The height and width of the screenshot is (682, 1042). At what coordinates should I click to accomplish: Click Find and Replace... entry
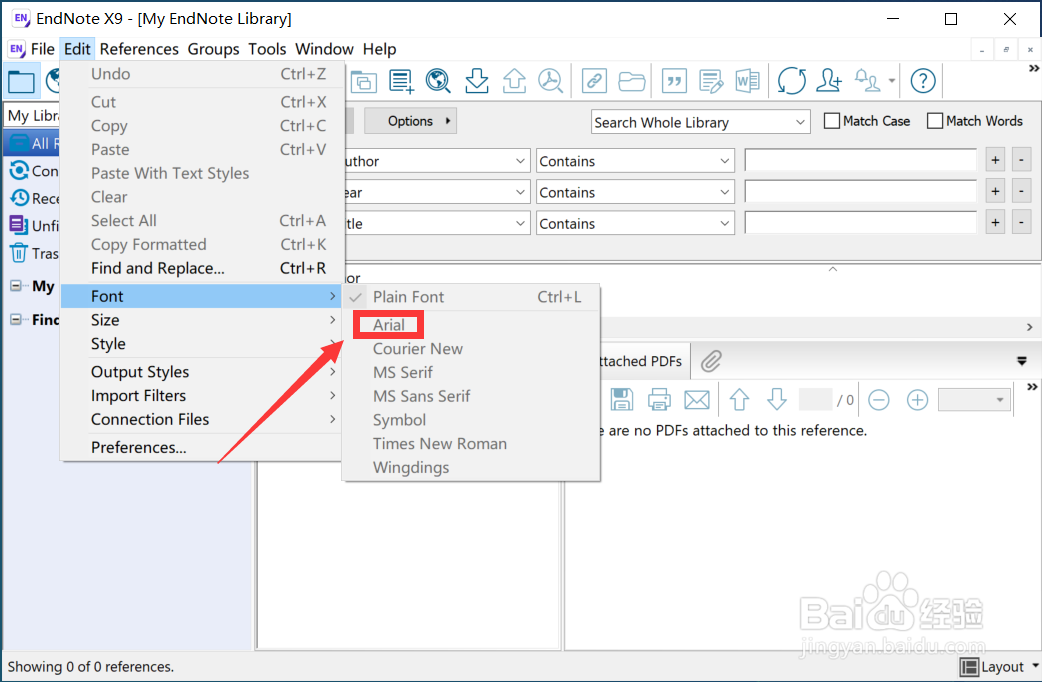pyautogui.click(x=202, y=268)
